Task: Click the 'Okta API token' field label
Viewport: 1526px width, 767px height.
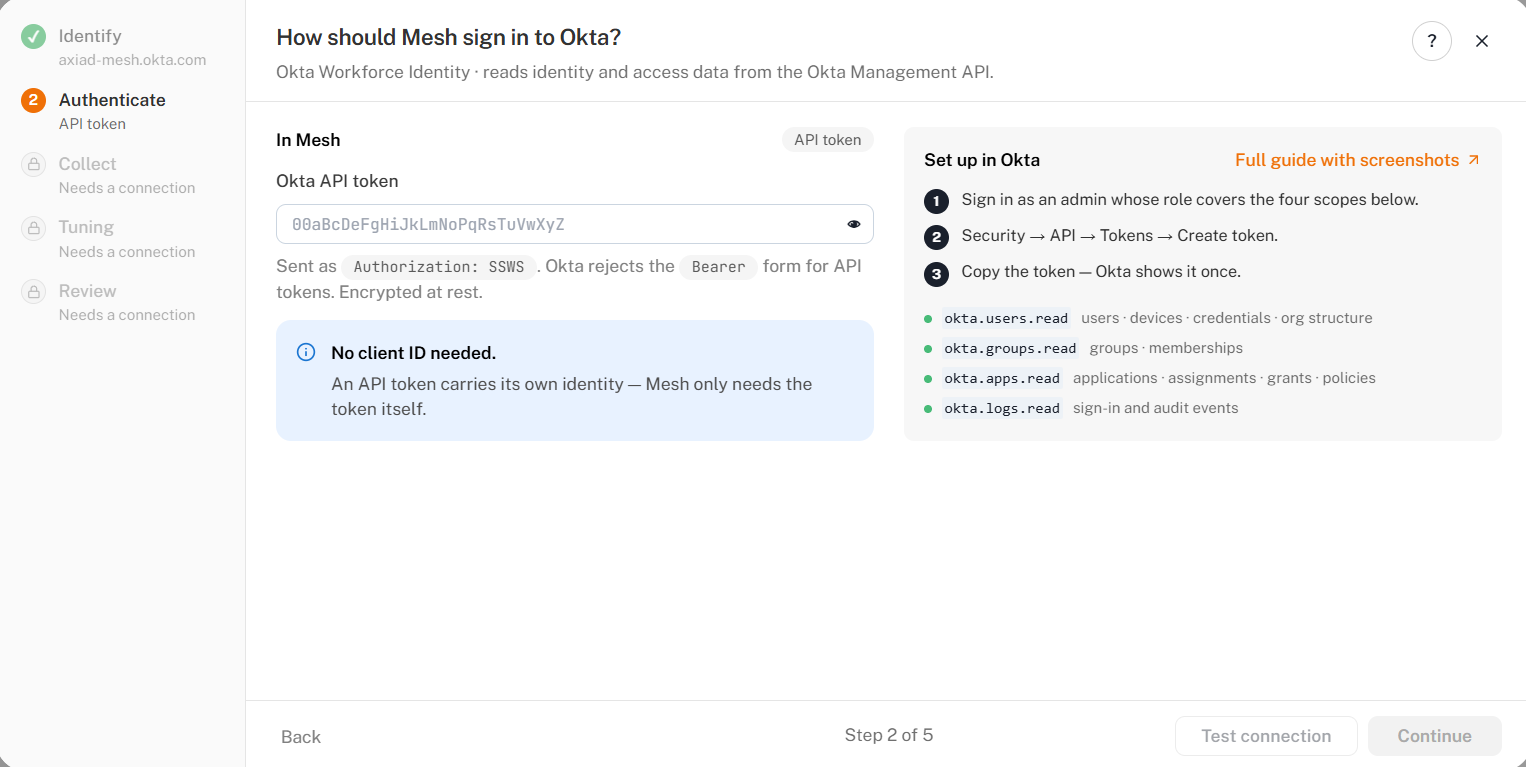Action: (x=337, y=181)
